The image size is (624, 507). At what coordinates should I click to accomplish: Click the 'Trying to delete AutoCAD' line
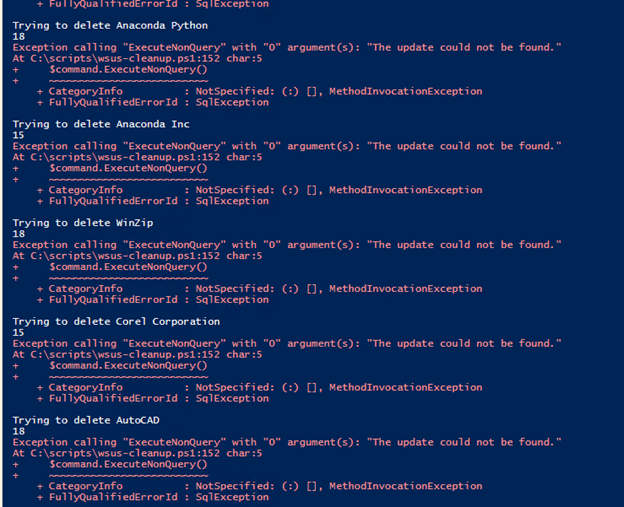(x=86, y=420)
